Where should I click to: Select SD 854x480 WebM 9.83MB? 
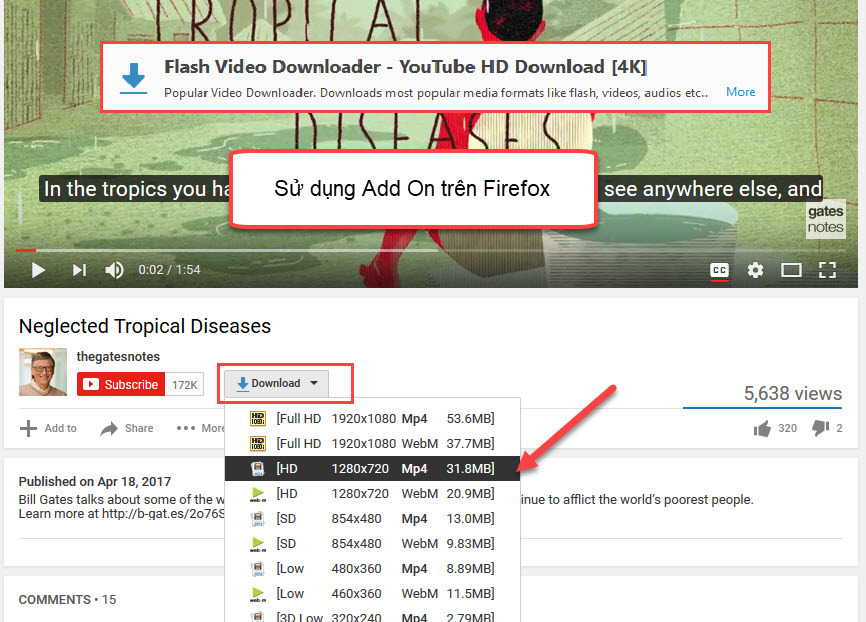pyautogui.click(x=372, y=544)
